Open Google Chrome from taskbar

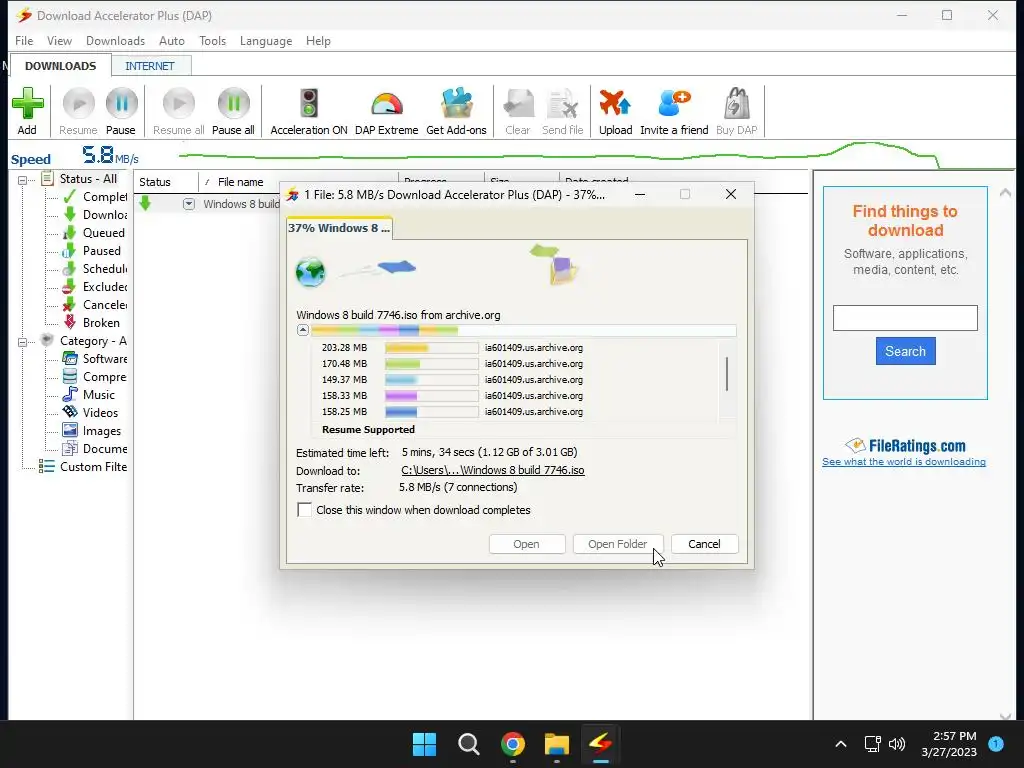click(513, 744)
